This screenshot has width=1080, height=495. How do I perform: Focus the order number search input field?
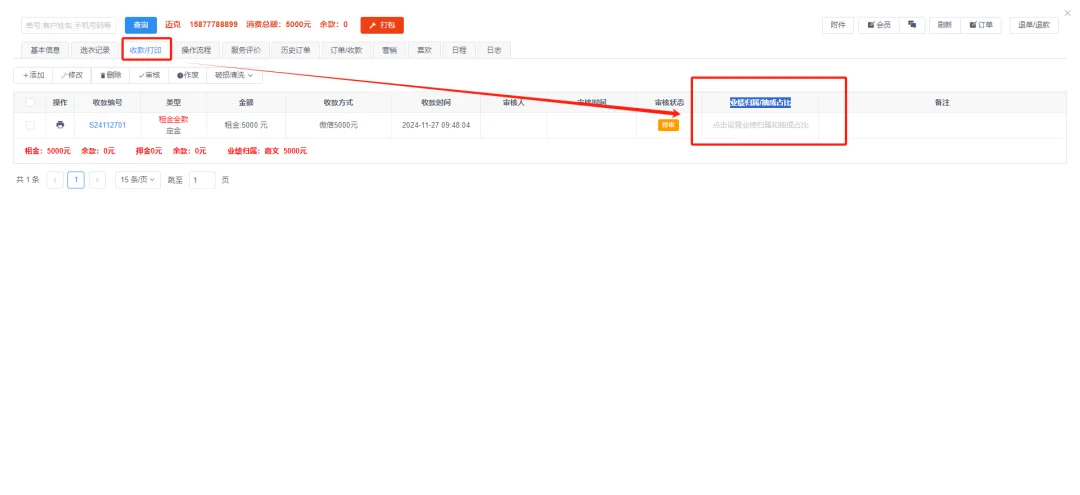[68, 25]
